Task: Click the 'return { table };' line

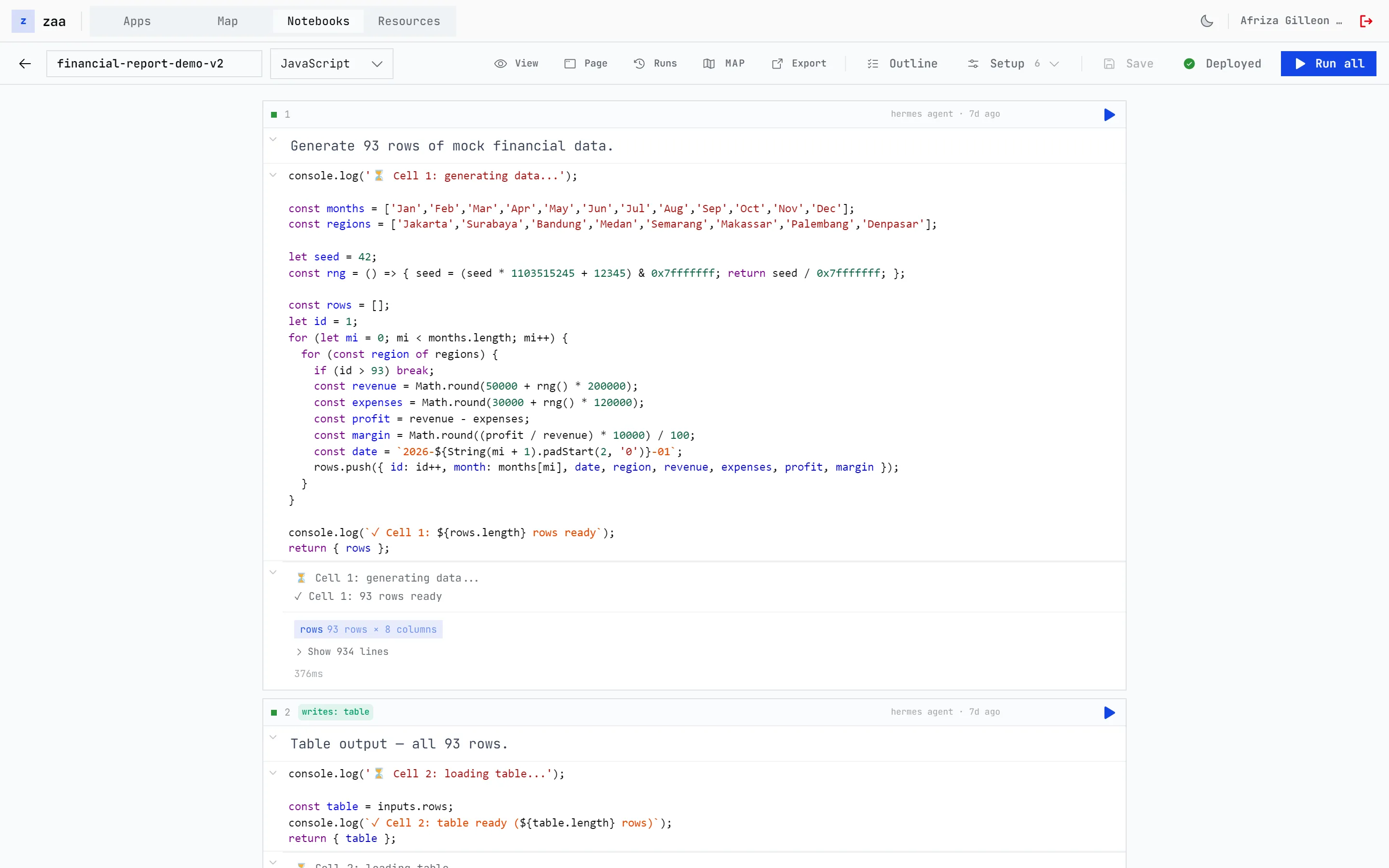Action: click(x=342, y=838)
